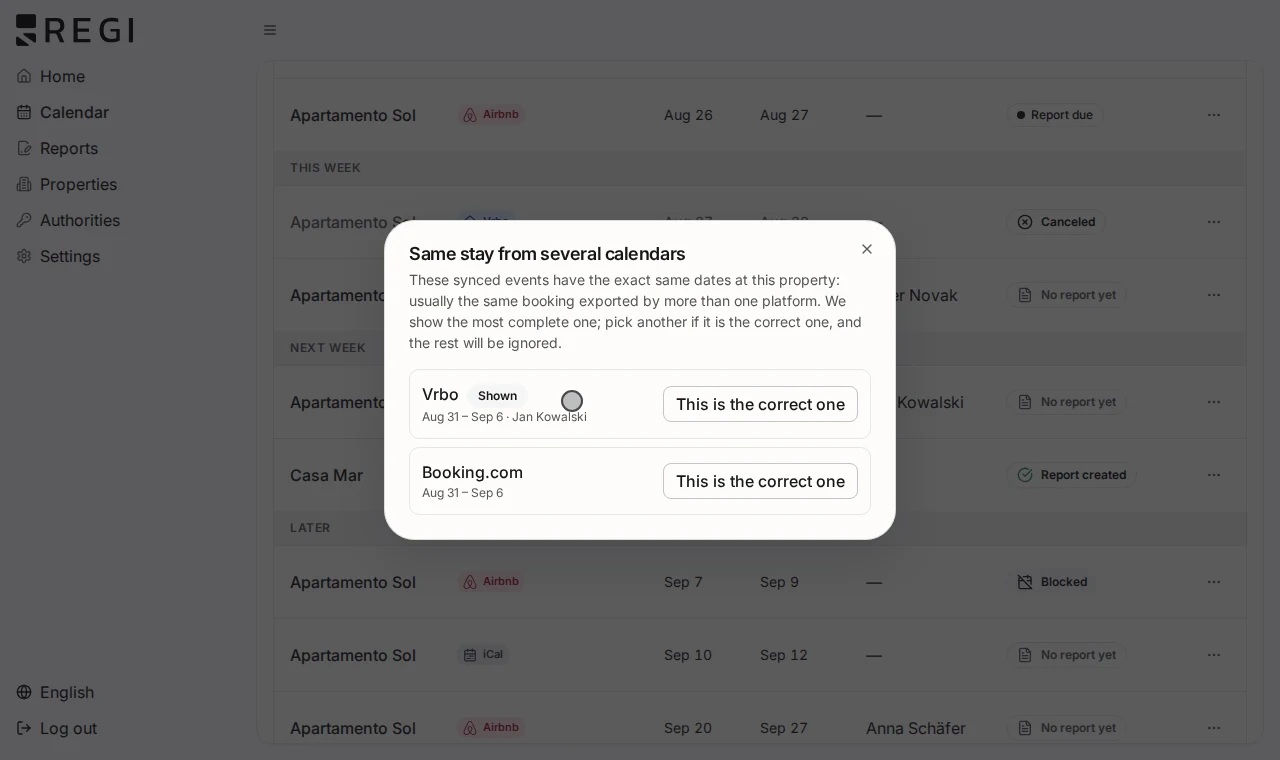This screenshot has height=760, width=1280.
Task: Open the Authorities page
Action: click(80, 220)
